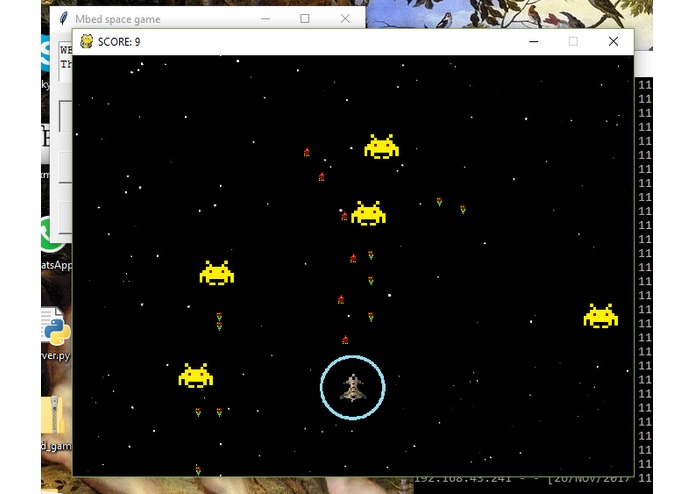The height and width of the screenshot is (494, 695).
Task: Click the "Mbed space game" title text
Action: pyautogui.click(x=117, y=19)
